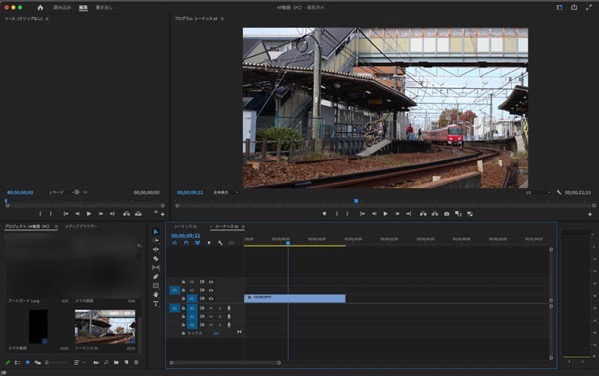Open Find search in Project panel
599x376 pixels.
[x=106, y=362]
